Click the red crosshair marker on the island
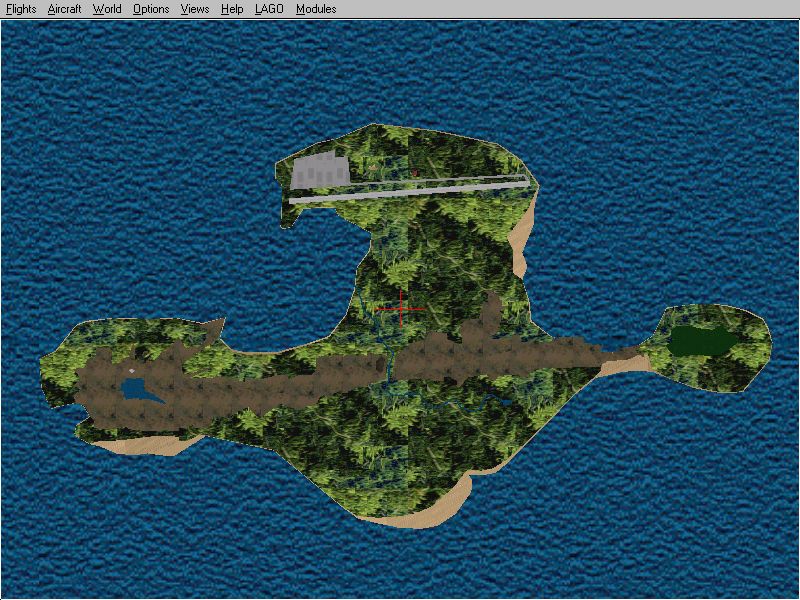This screenshot has height=600, width=800. pos(401,309)
